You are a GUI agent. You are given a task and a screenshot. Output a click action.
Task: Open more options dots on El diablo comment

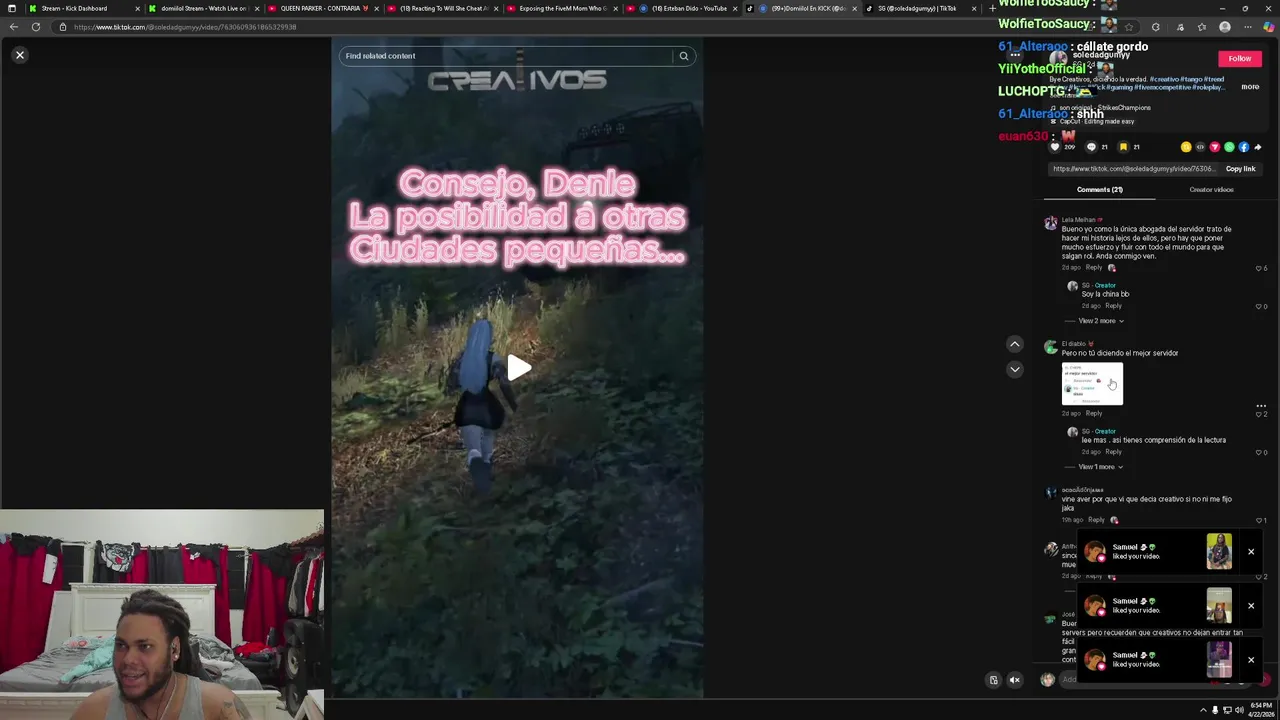(x=1260, y=405)
